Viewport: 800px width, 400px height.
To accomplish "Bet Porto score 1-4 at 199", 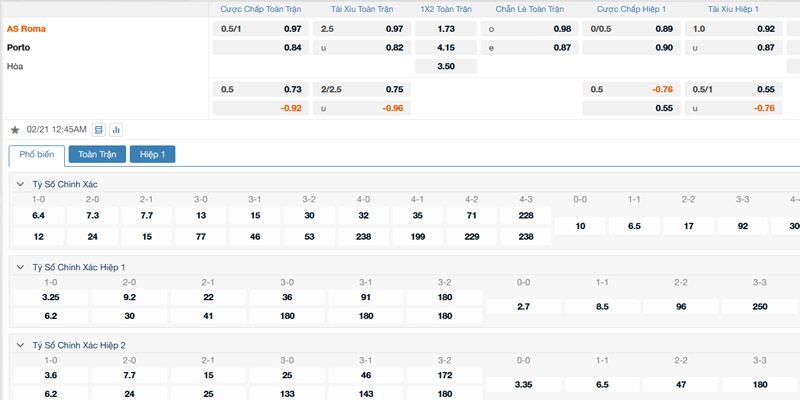I will pyautogui.click(x=417, y=237).
